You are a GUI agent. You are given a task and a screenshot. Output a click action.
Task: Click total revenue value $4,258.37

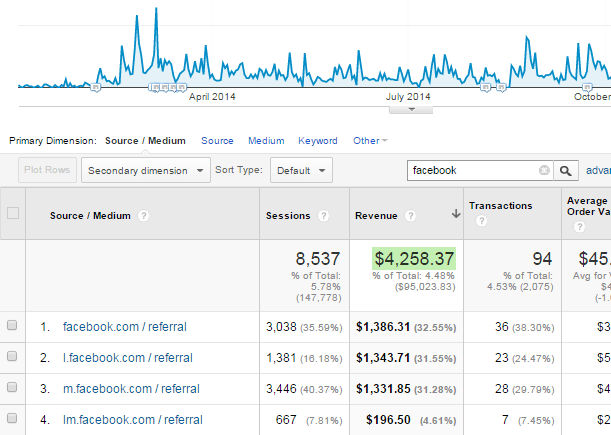coord(414,259)
